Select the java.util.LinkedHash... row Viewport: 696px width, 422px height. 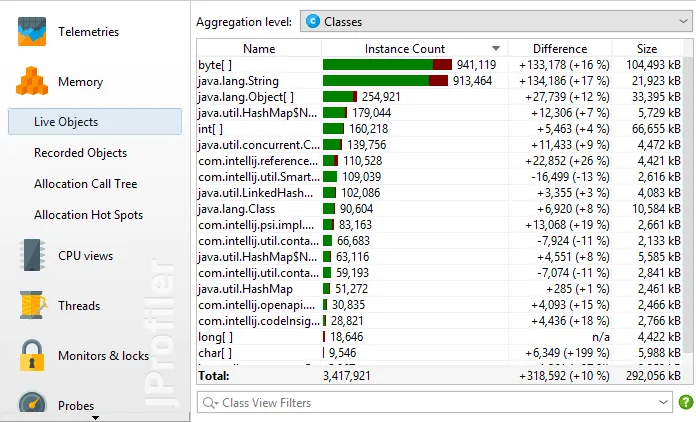click(439, 193)
